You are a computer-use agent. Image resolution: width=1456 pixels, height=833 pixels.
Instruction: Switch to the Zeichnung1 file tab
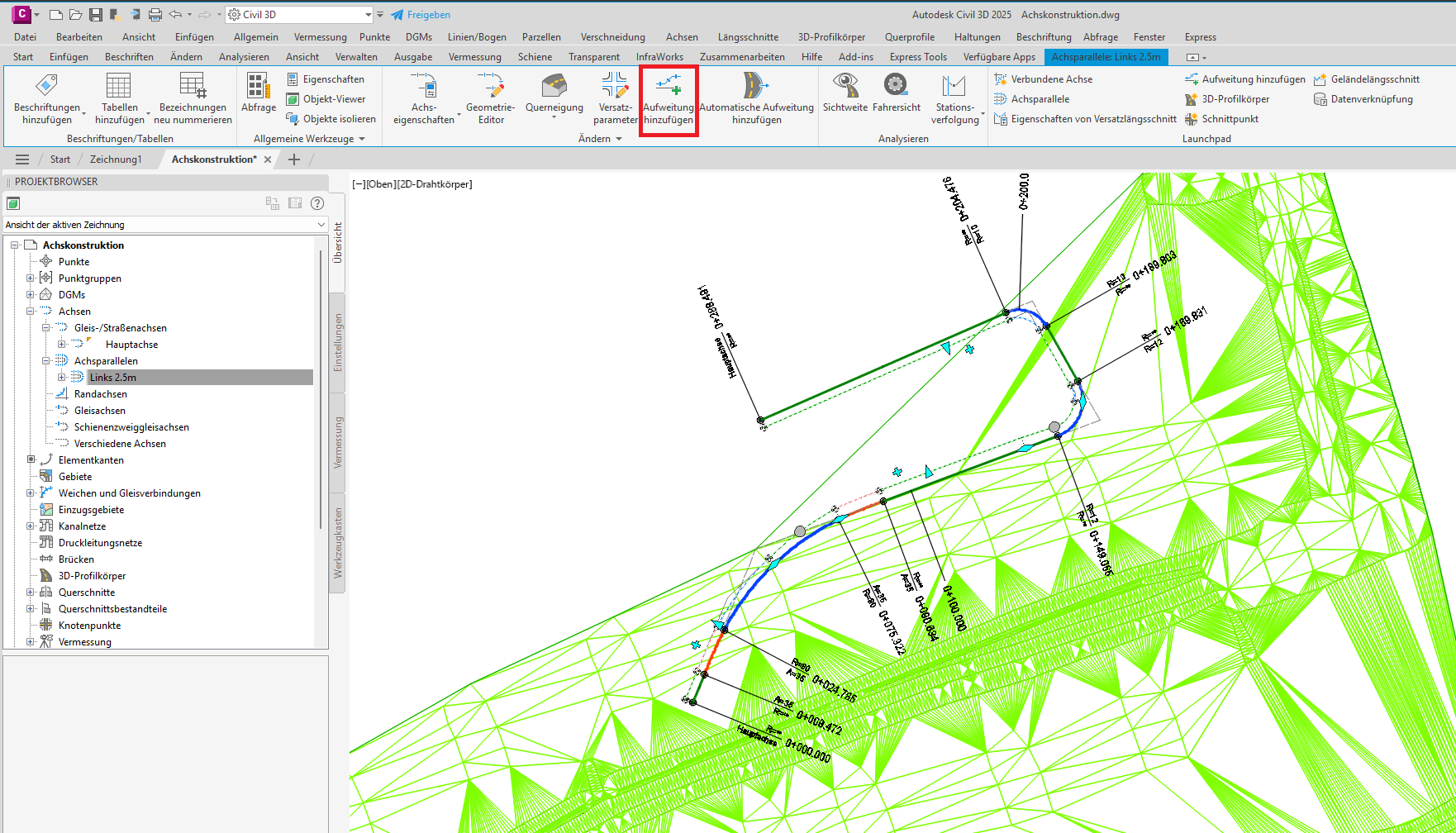click(116, 159)
